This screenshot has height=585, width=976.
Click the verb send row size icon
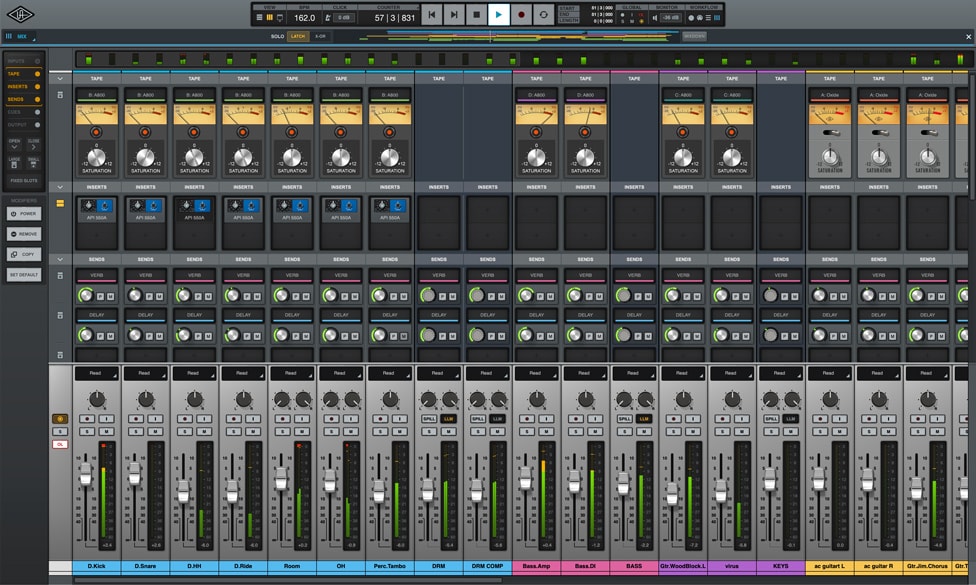coord(60,276)
